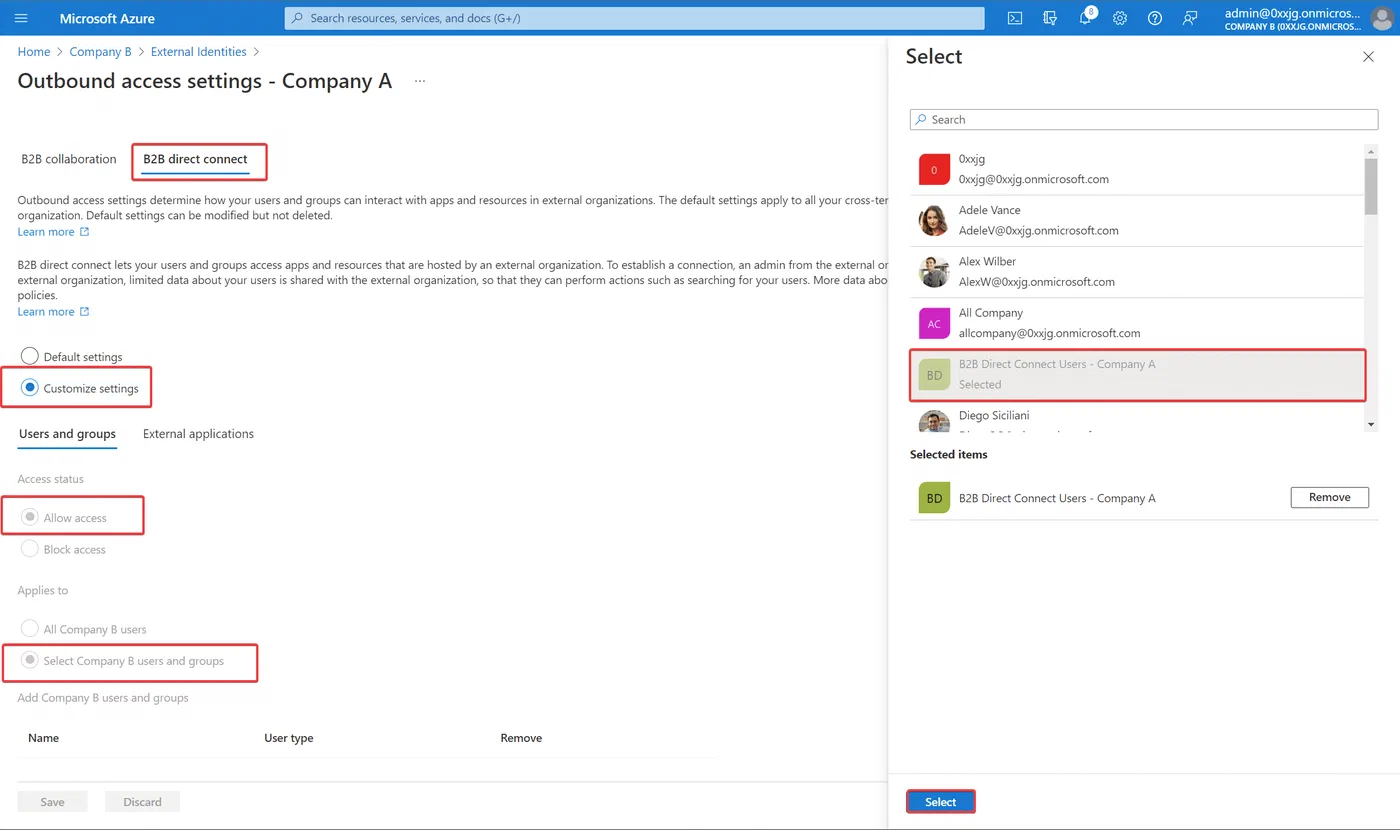The height and width of the screenshot is (830, 1400).
Task: Click the Microsoft Azure logo text
Action: 107,18
